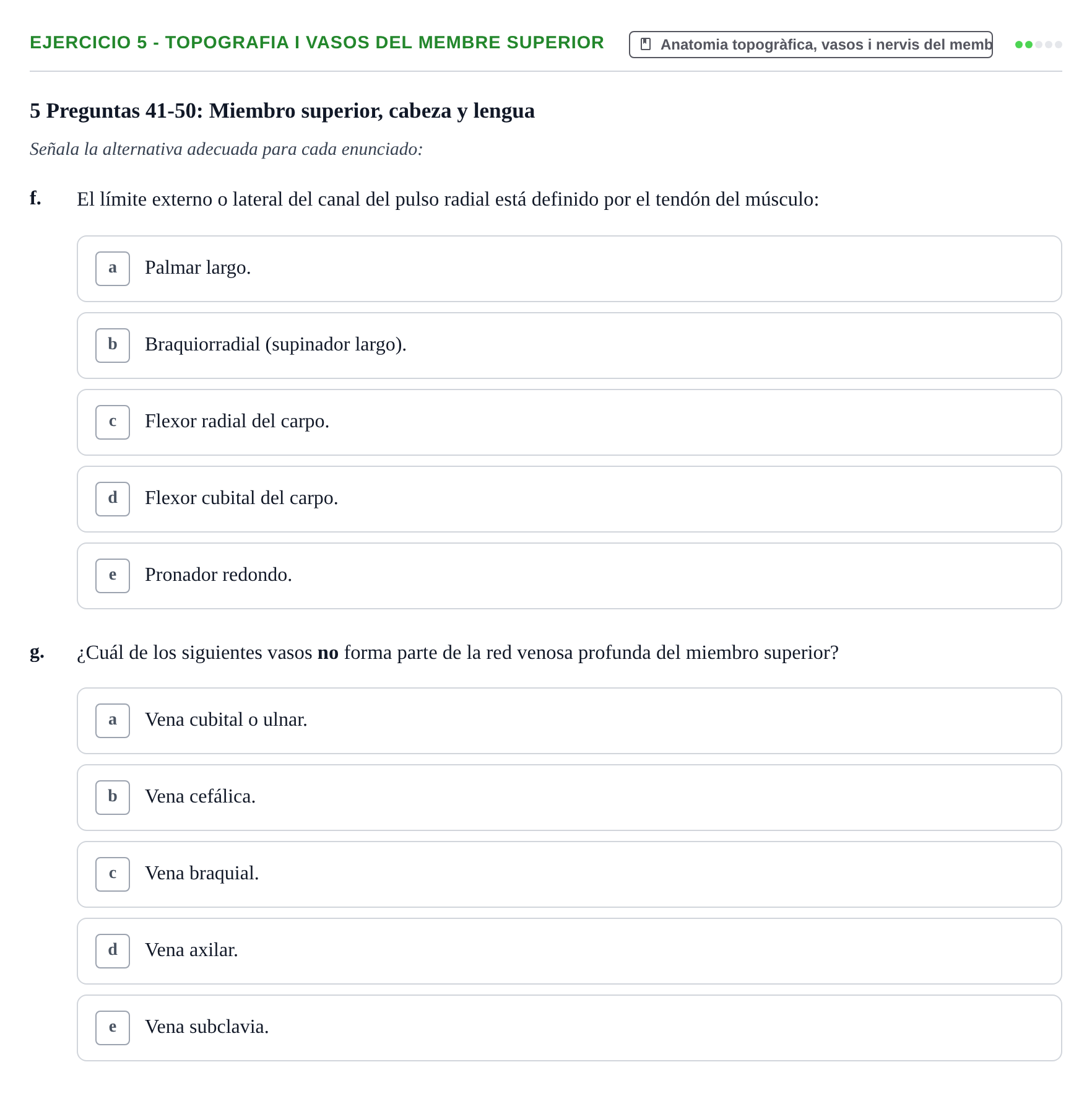
Task: Click letter 'd' box for Flexor cubital
Action: (113, 499)
